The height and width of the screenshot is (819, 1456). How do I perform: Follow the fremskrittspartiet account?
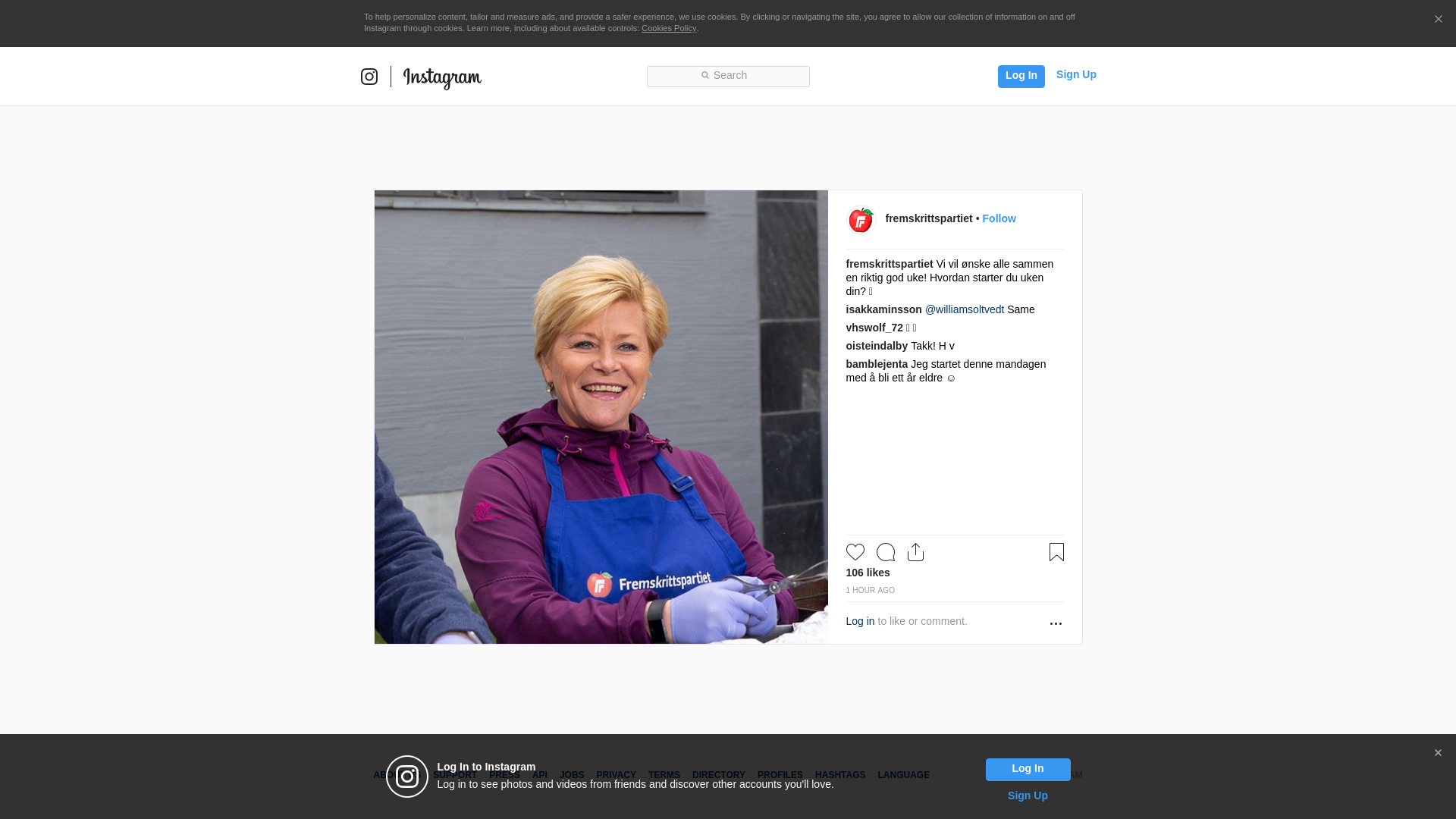[x=999, y=218]
